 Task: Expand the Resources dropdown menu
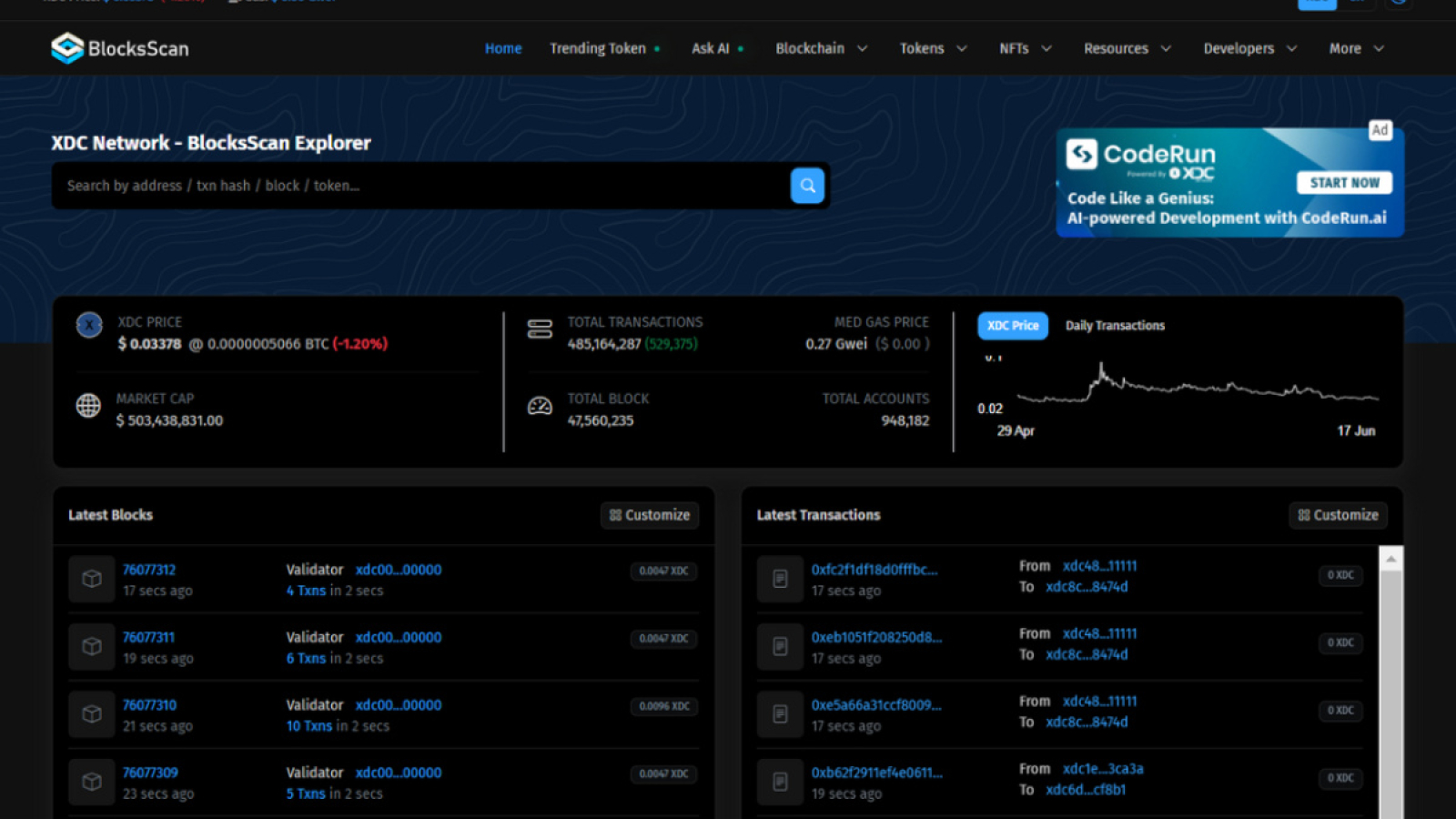tap(1127, 48)
